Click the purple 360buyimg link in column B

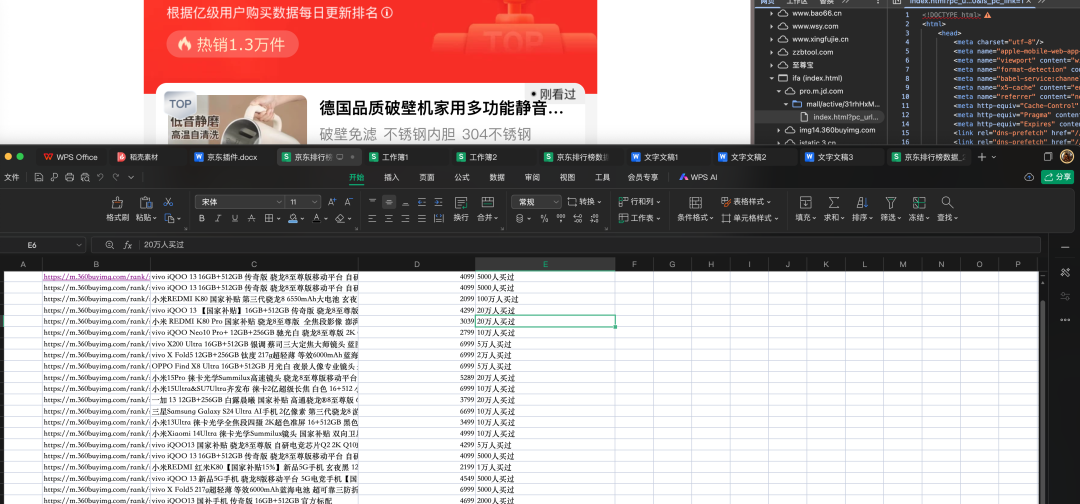point(96,277)
